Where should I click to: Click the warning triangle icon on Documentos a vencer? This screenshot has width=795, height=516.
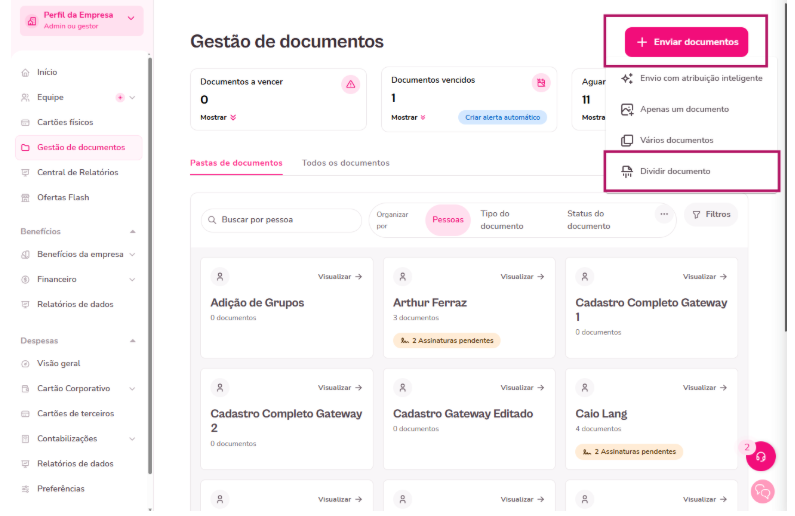click(350, 84)
